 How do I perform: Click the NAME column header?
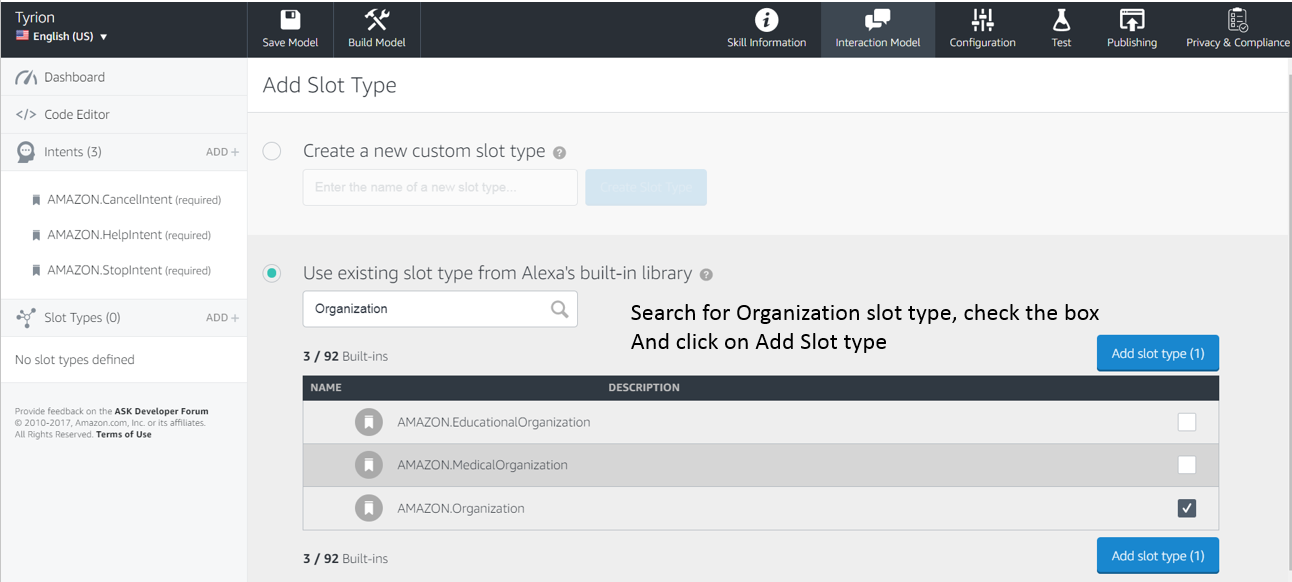326,387
